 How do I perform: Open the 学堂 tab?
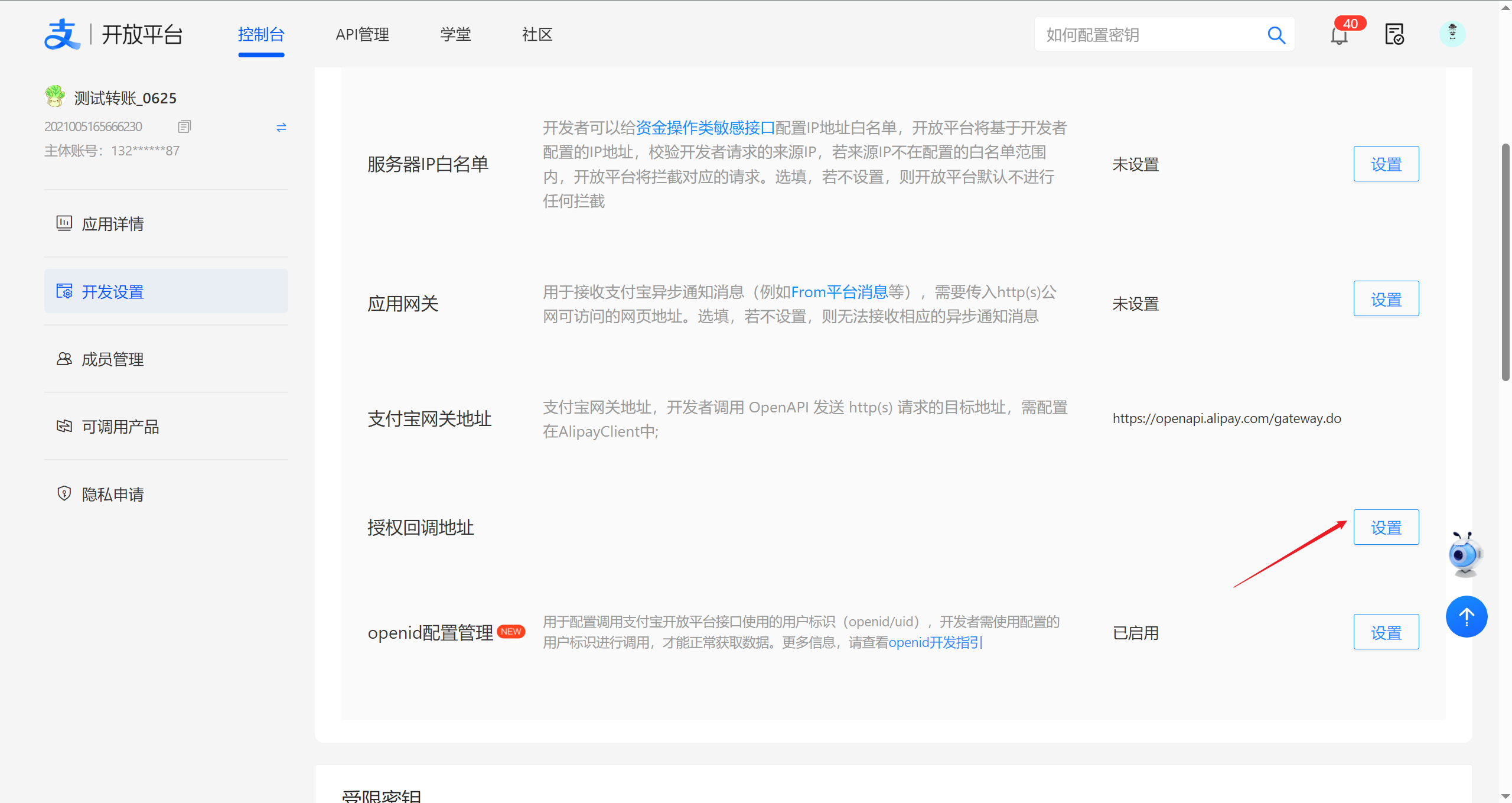455,34
